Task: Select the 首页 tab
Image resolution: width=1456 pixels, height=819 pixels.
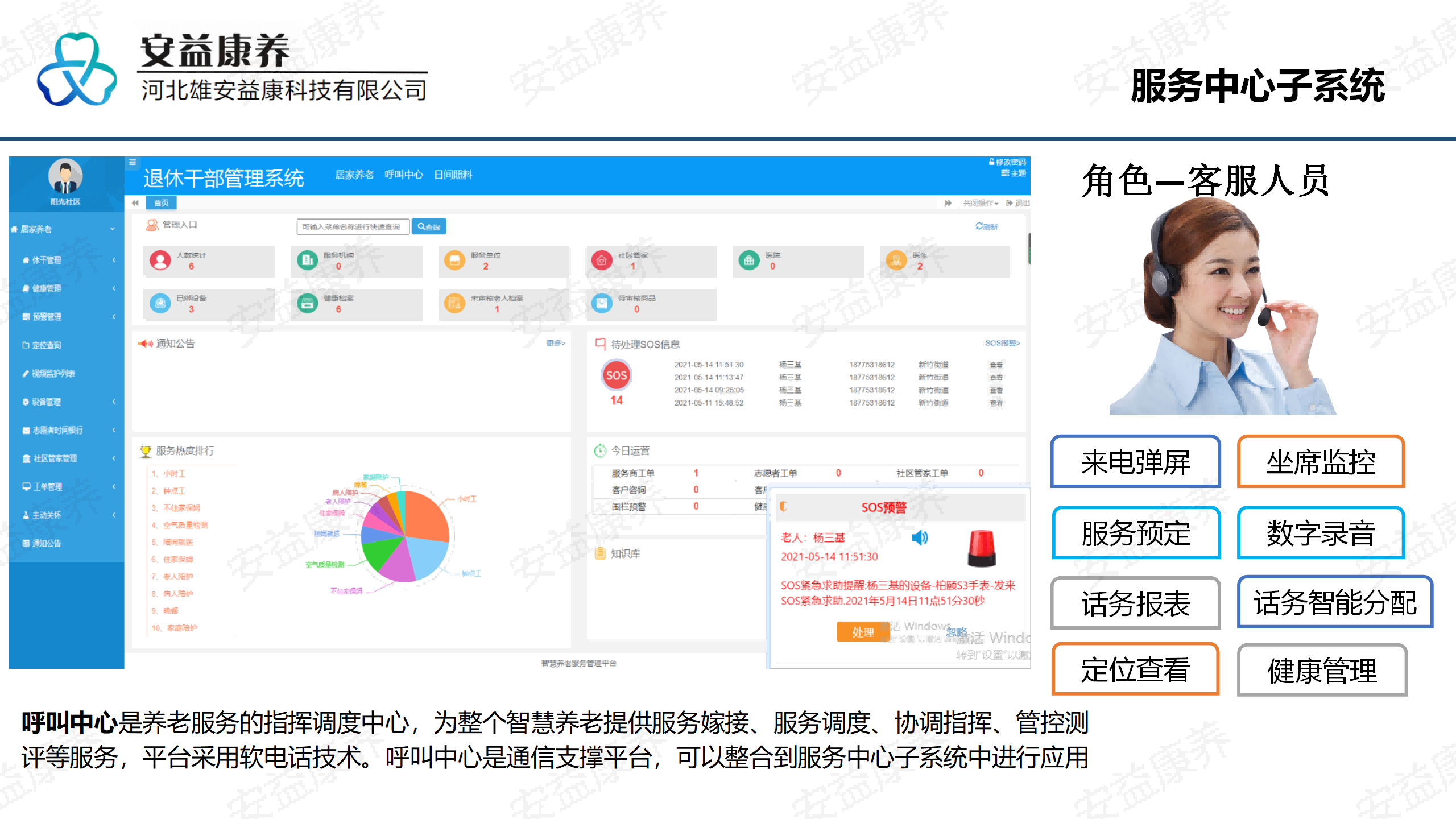Action: 161,203
